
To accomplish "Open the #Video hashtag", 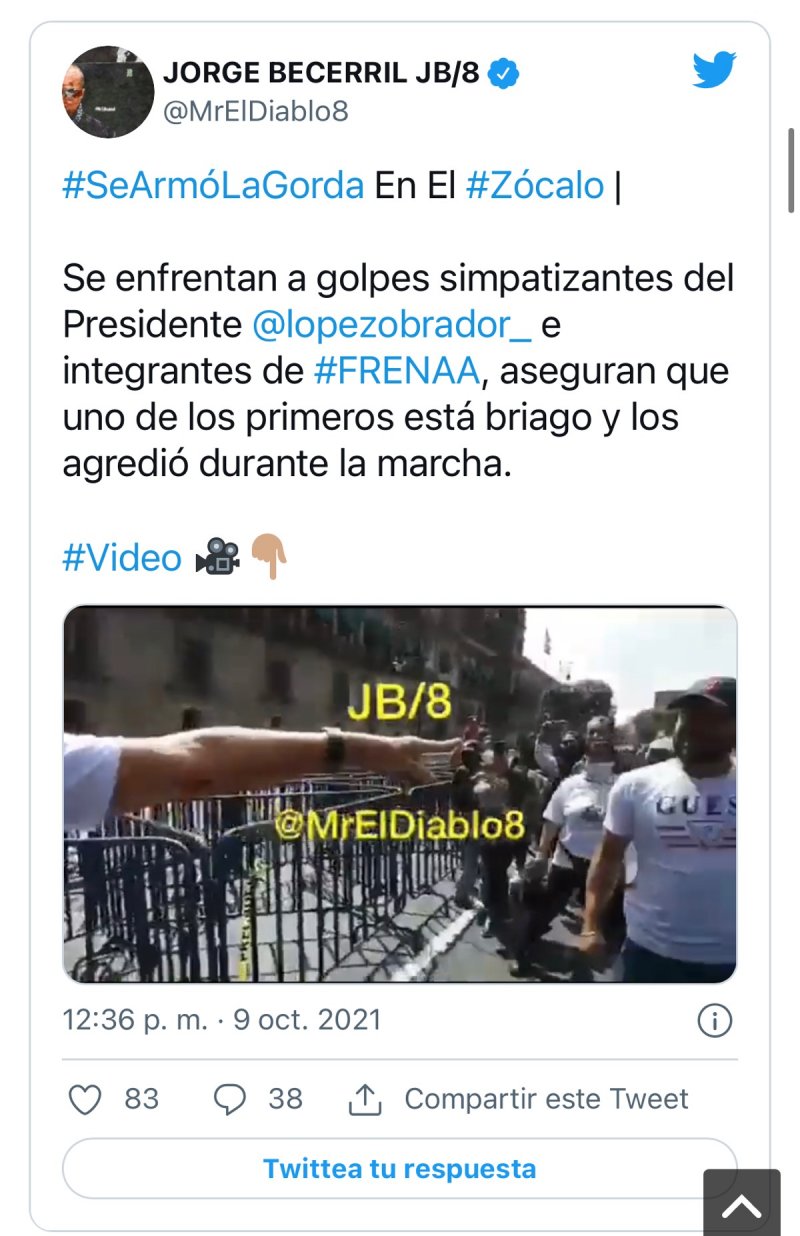I will pos(122,557).
